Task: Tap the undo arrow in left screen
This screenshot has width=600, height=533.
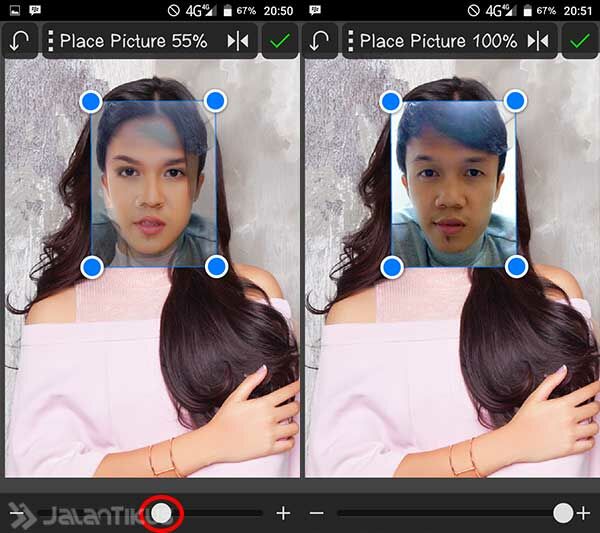Action: pyautogui.click(x=19, y=41)
